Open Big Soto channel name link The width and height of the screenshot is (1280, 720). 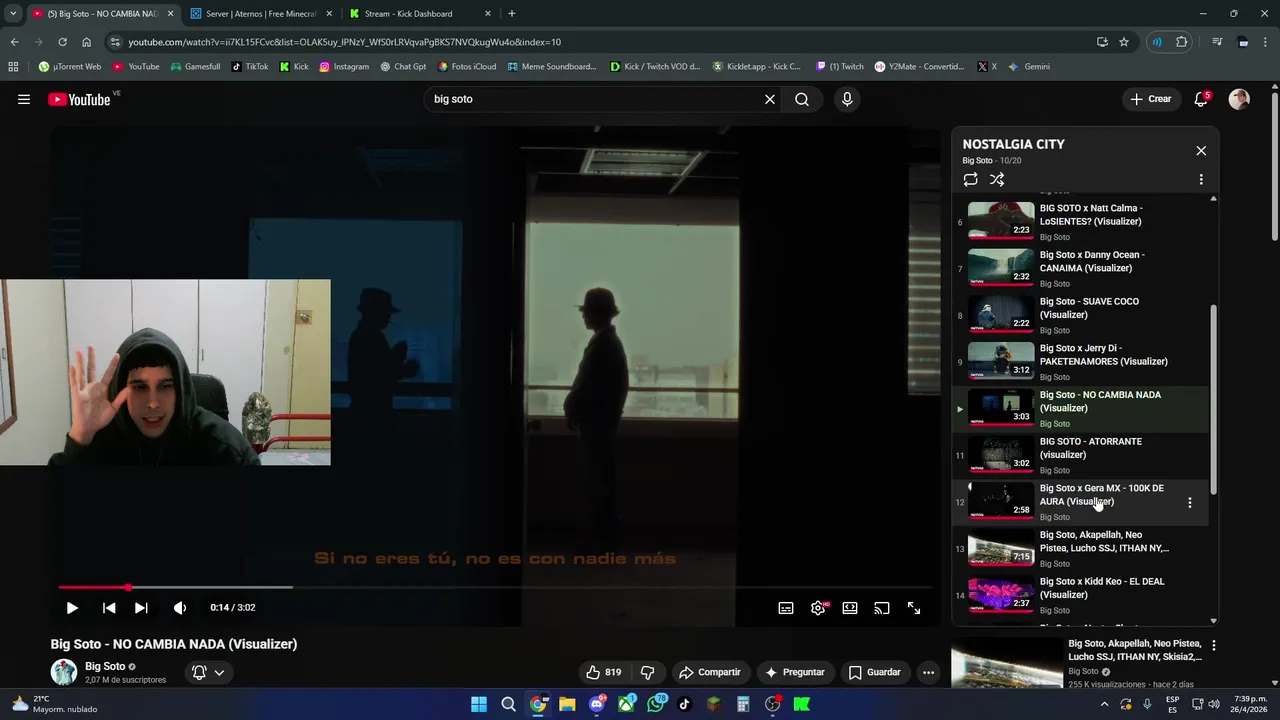pos(105,666)
